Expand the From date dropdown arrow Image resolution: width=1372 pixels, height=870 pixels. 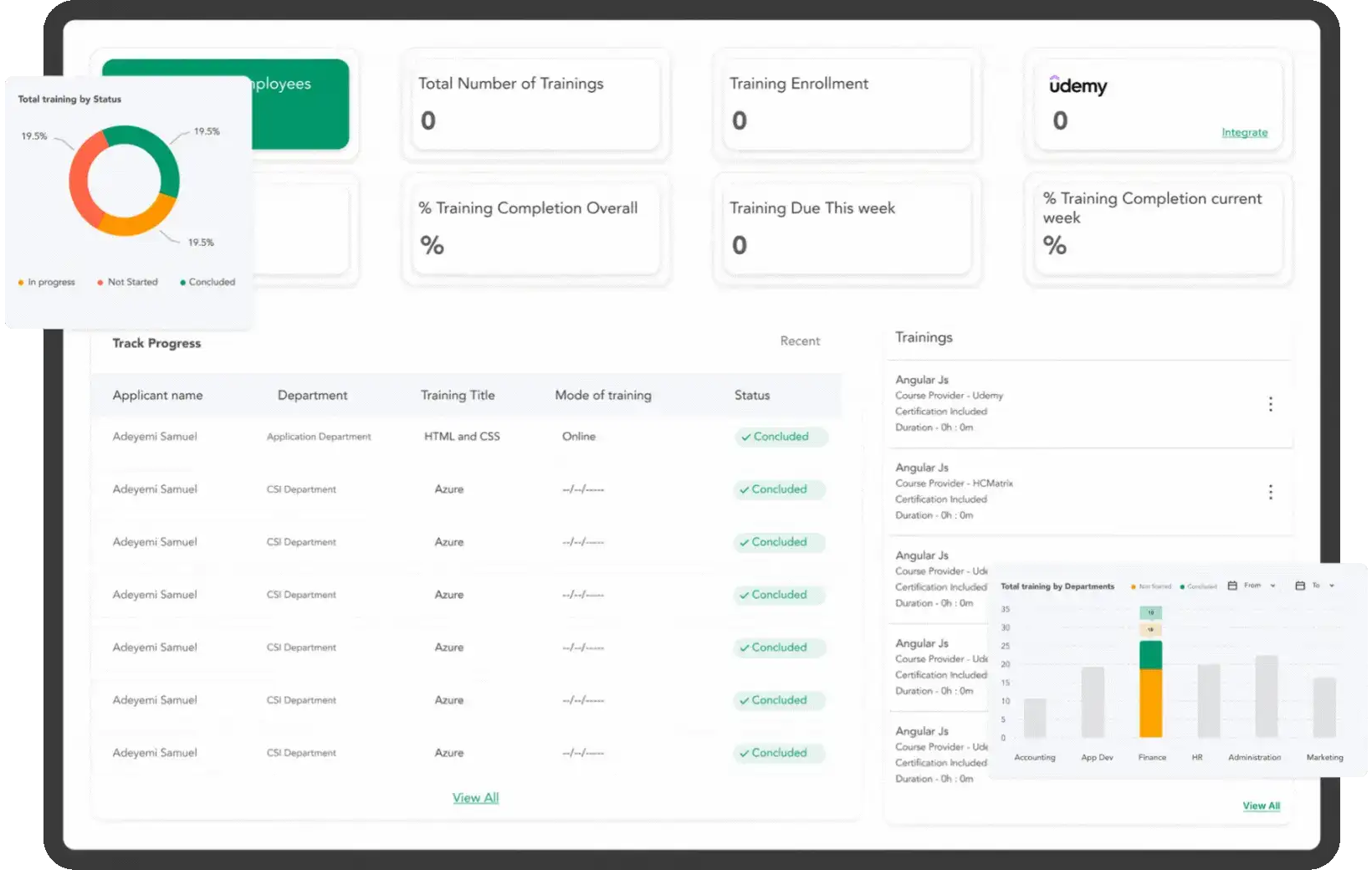(1273, 586)
